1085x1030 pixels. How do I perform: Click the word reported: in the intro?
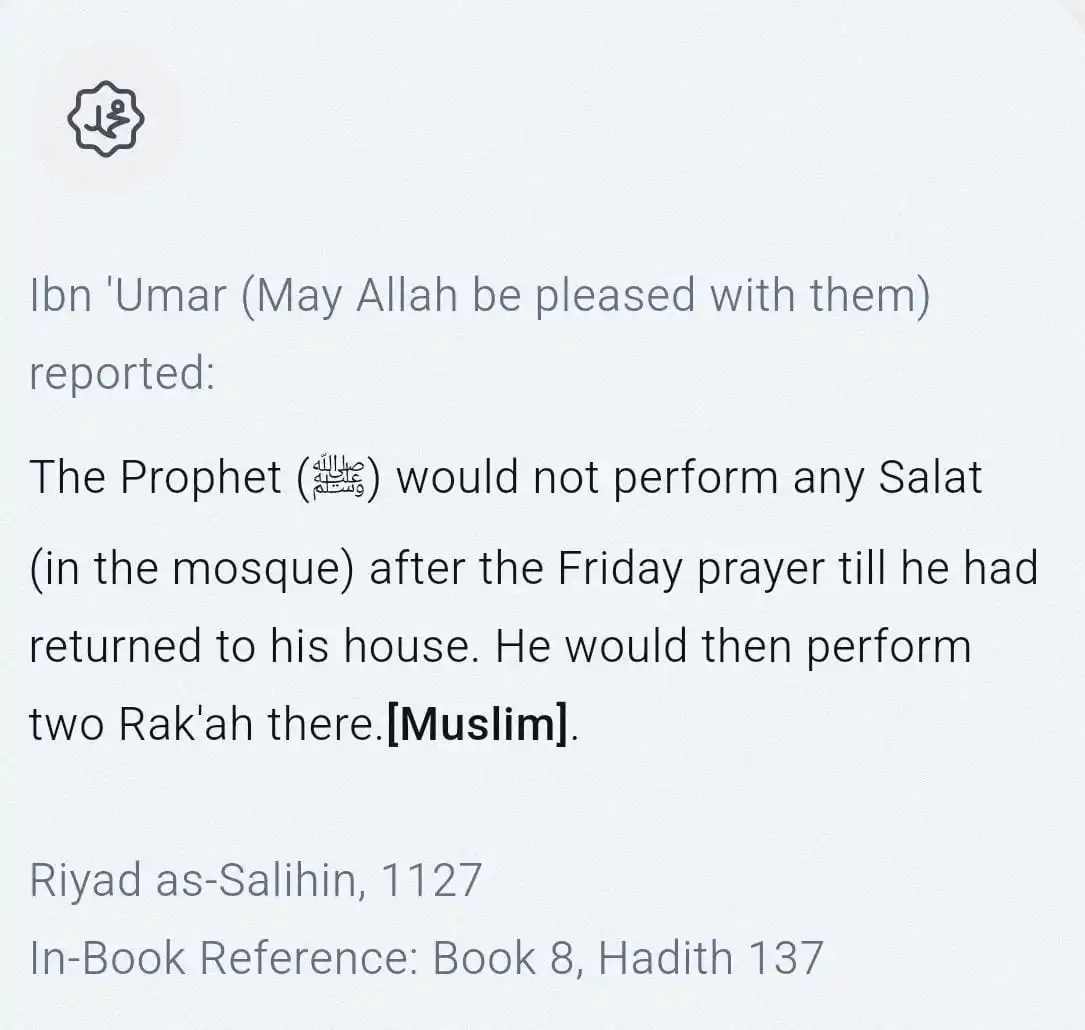click(x=122, y=374)
